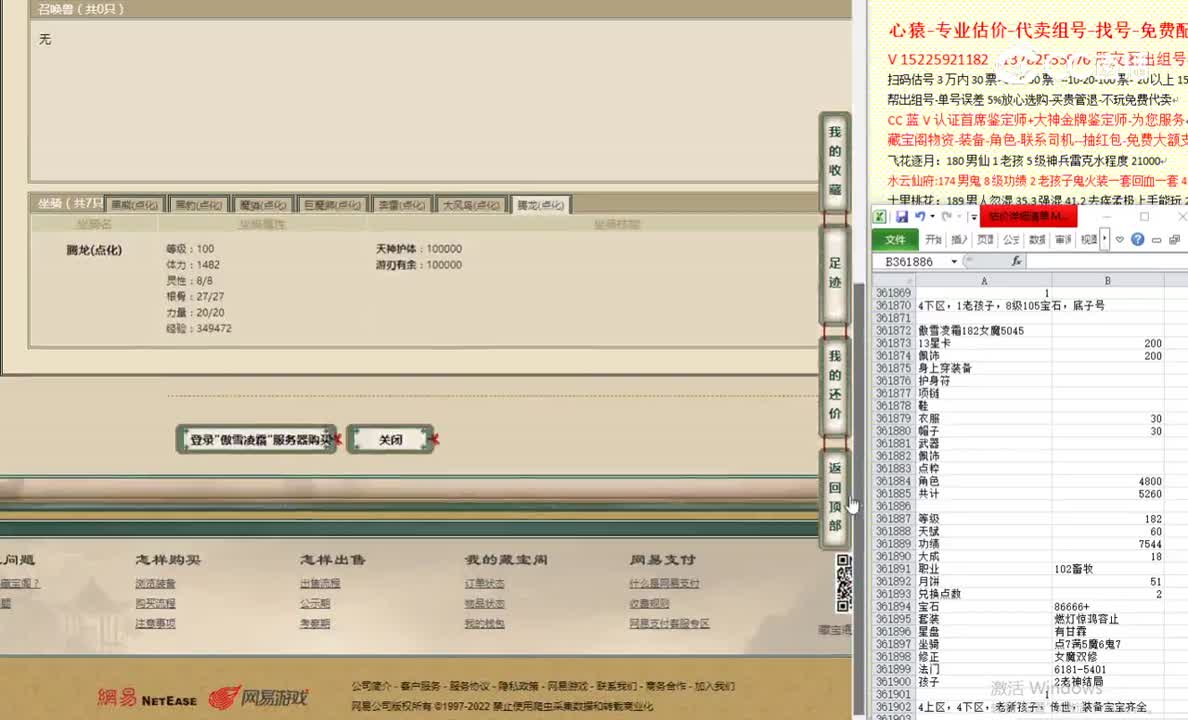
Task: Click the Excel save icon
Action: (902, 217)
